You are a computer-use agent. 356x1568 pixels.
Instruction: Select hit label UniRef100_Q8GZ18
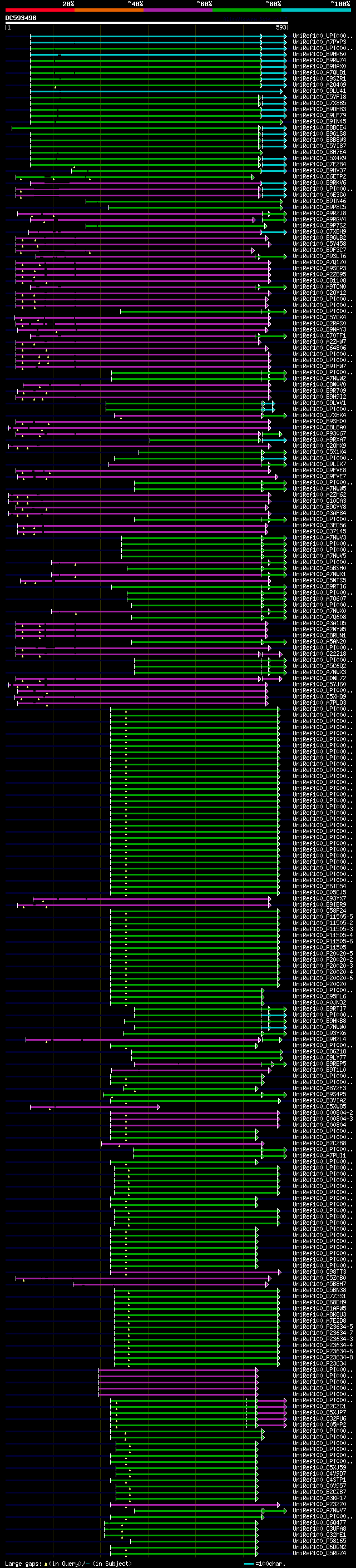coord(319,1051)
